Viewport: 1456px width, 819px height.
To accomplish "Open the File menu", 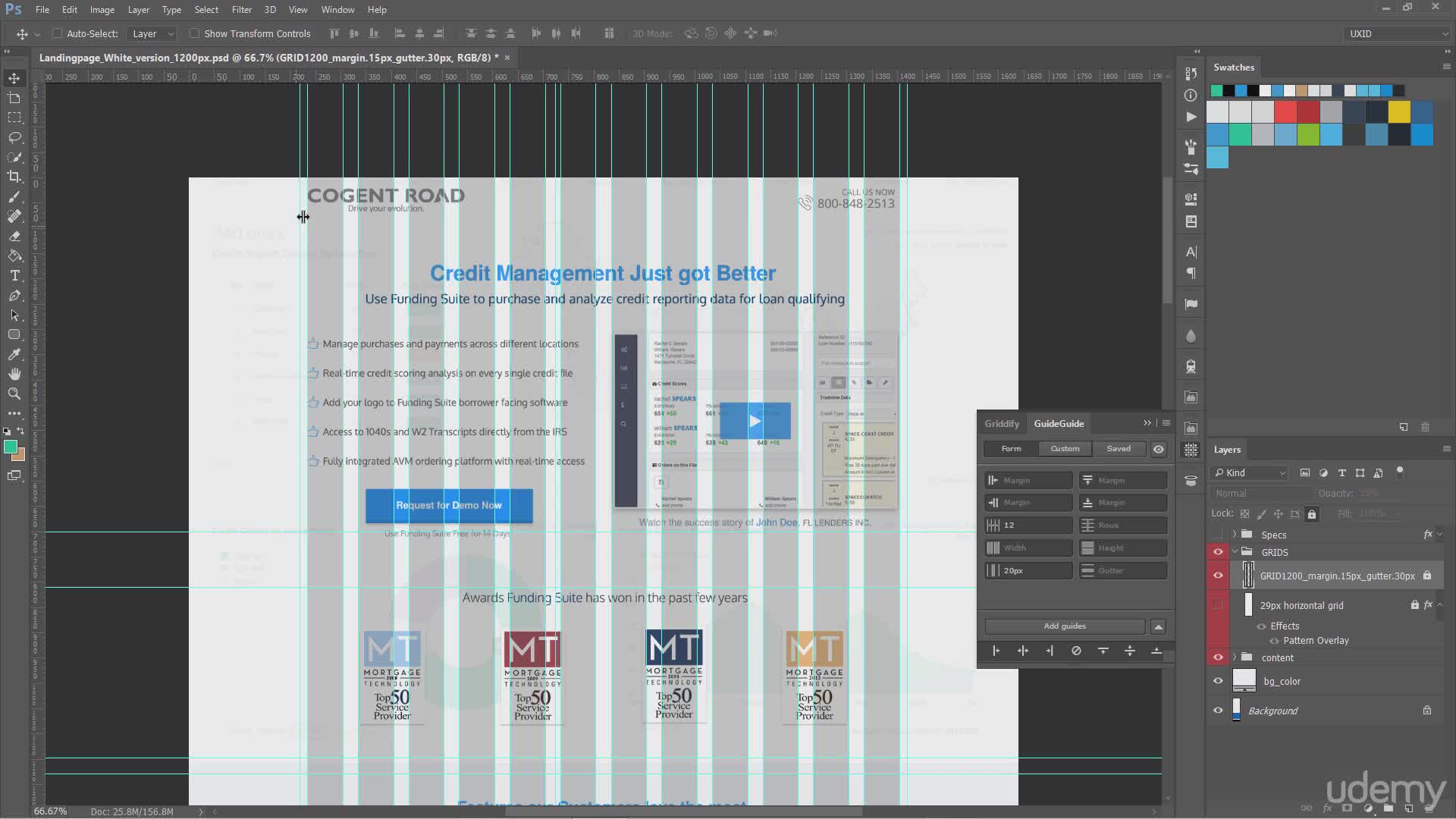I will [42, 10].
